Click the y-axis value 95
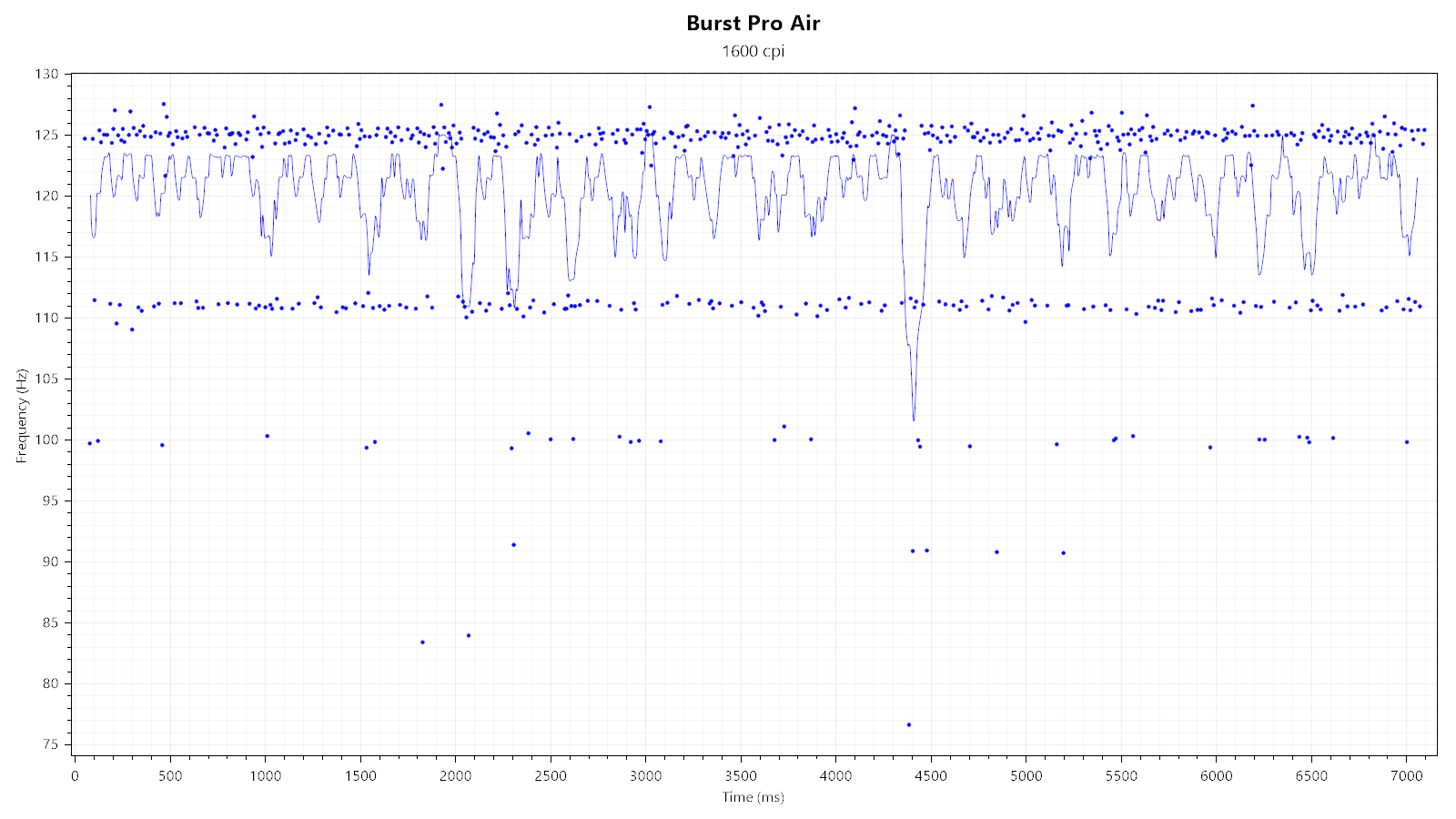The image size is (1456, 819). (x=51, y=500)
